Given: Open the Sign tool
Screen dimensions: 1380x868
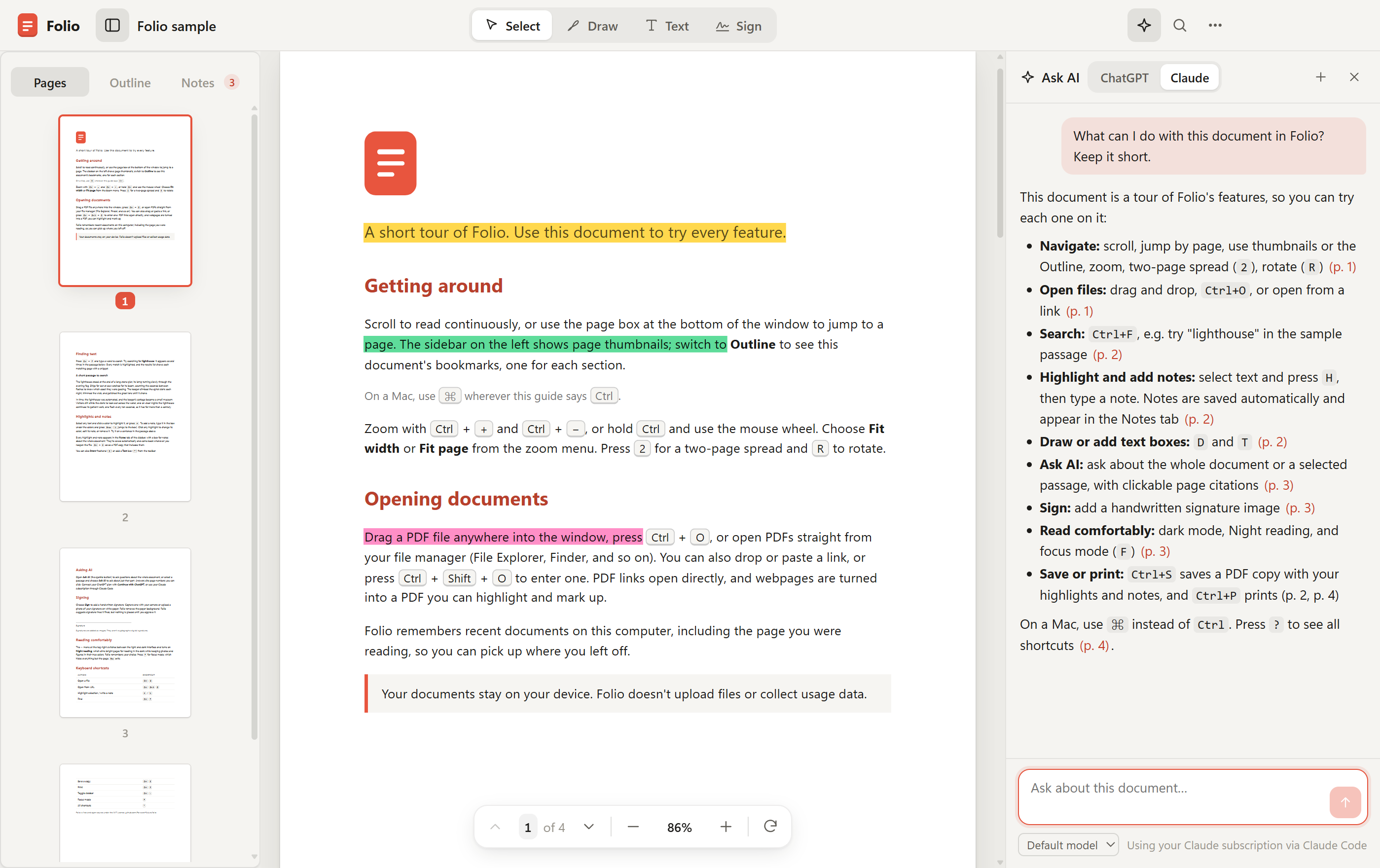Looking at the screenshot, I should coord(738,26).
